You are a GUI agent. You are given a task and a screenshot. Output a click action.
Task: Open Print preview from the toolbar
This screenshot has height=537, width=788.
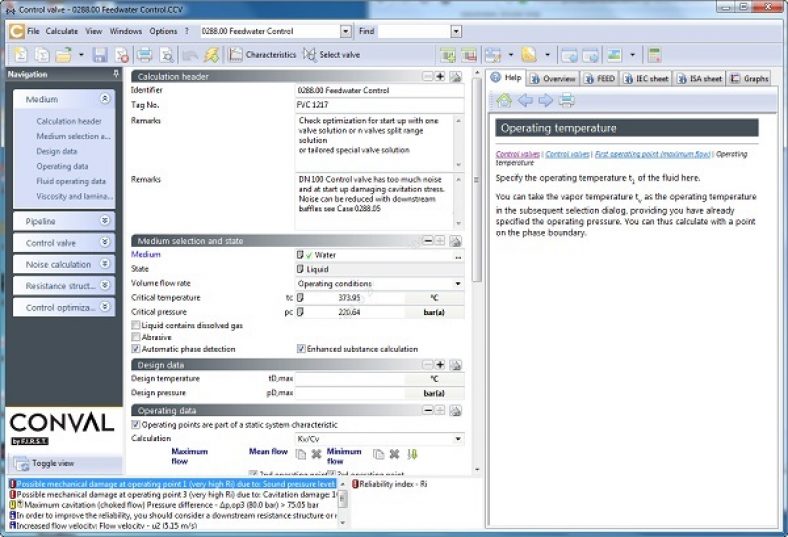click(166, 55)
